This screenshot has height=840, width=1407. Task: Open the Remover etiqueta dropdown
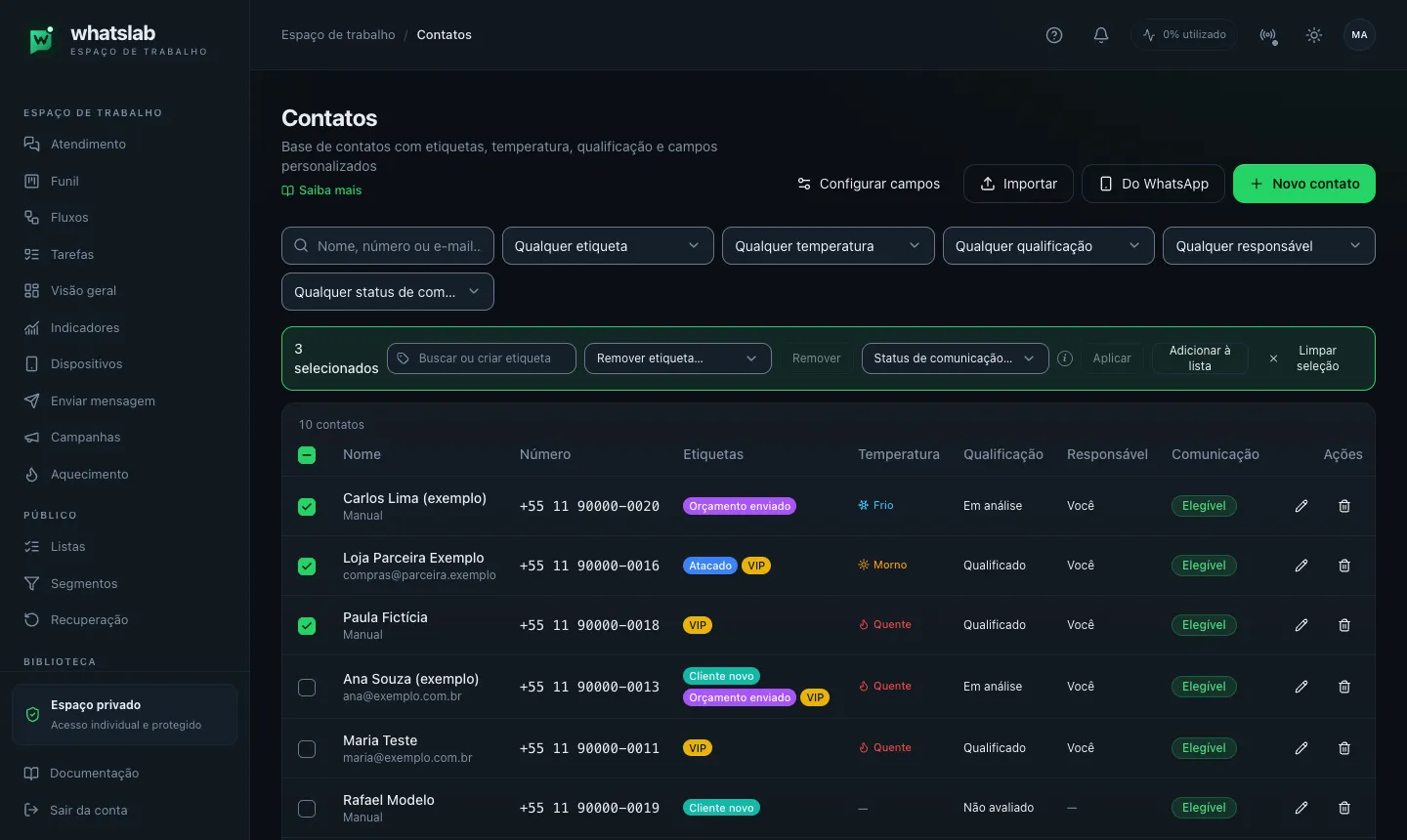click(x=678, y=358)
